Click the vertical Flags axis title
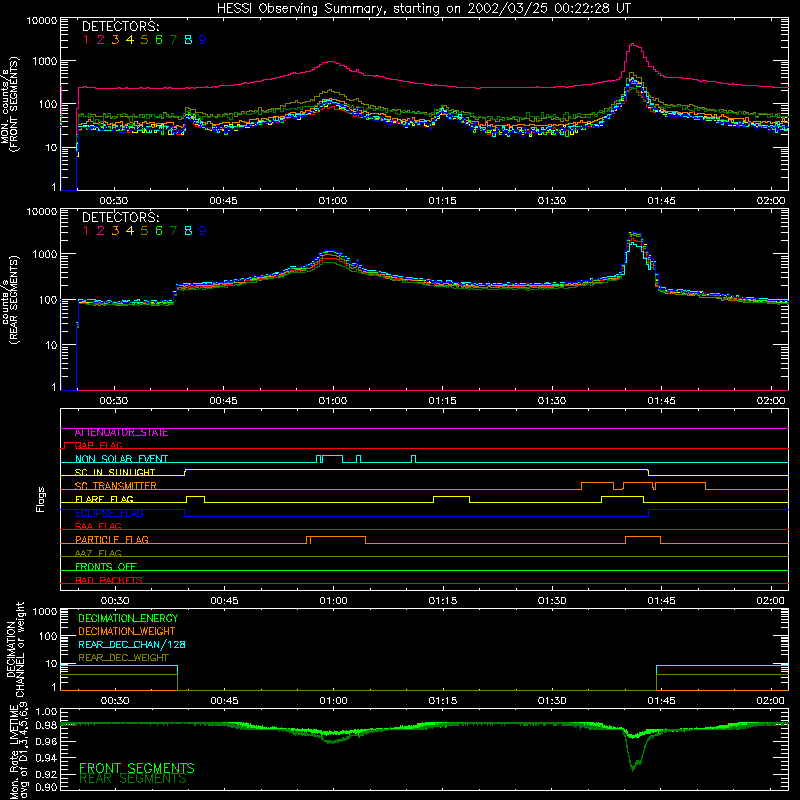800x800 pixels. [x=41, y=499]
